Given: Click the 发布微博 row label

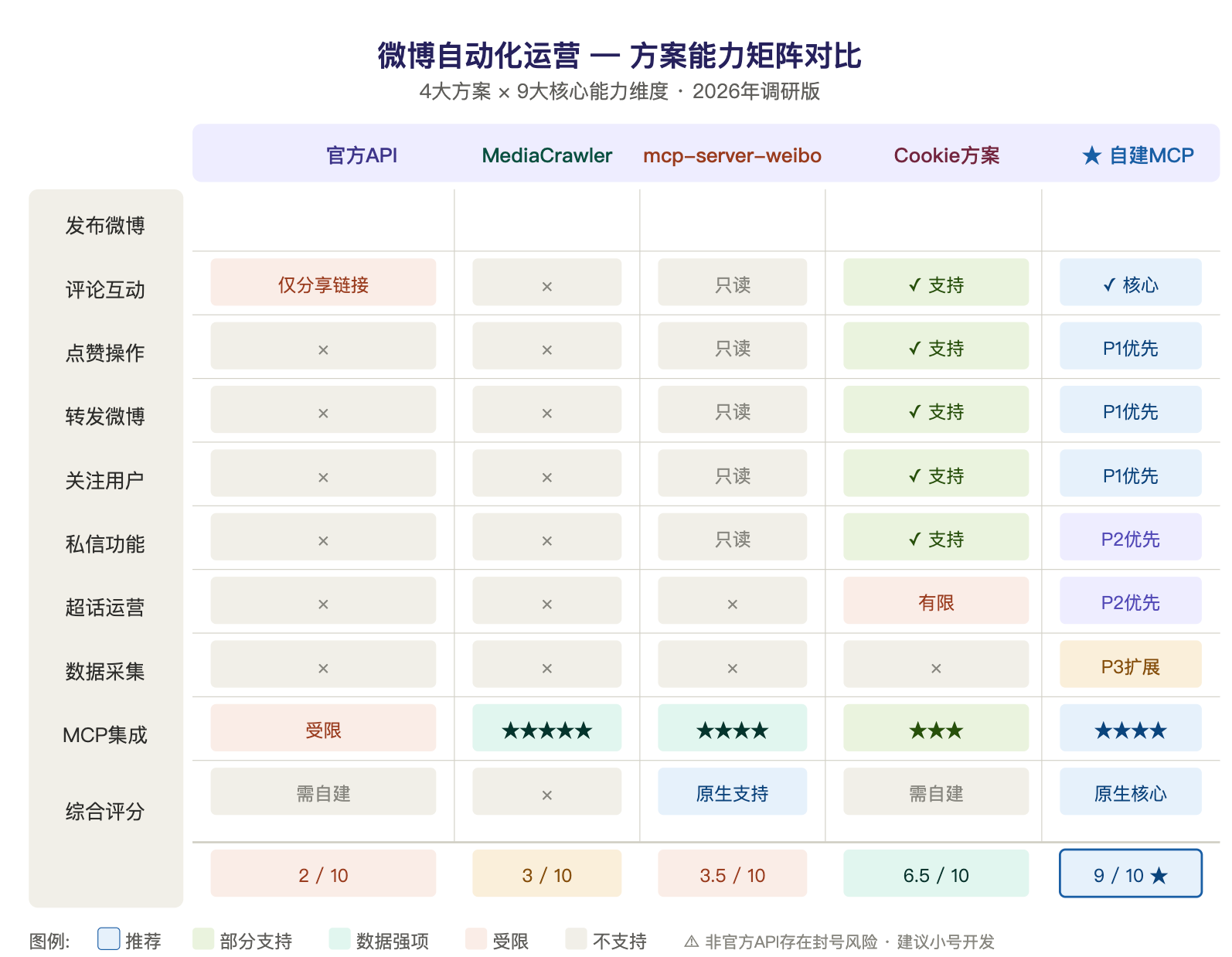Looking at the screenshot, I should 105,226.
